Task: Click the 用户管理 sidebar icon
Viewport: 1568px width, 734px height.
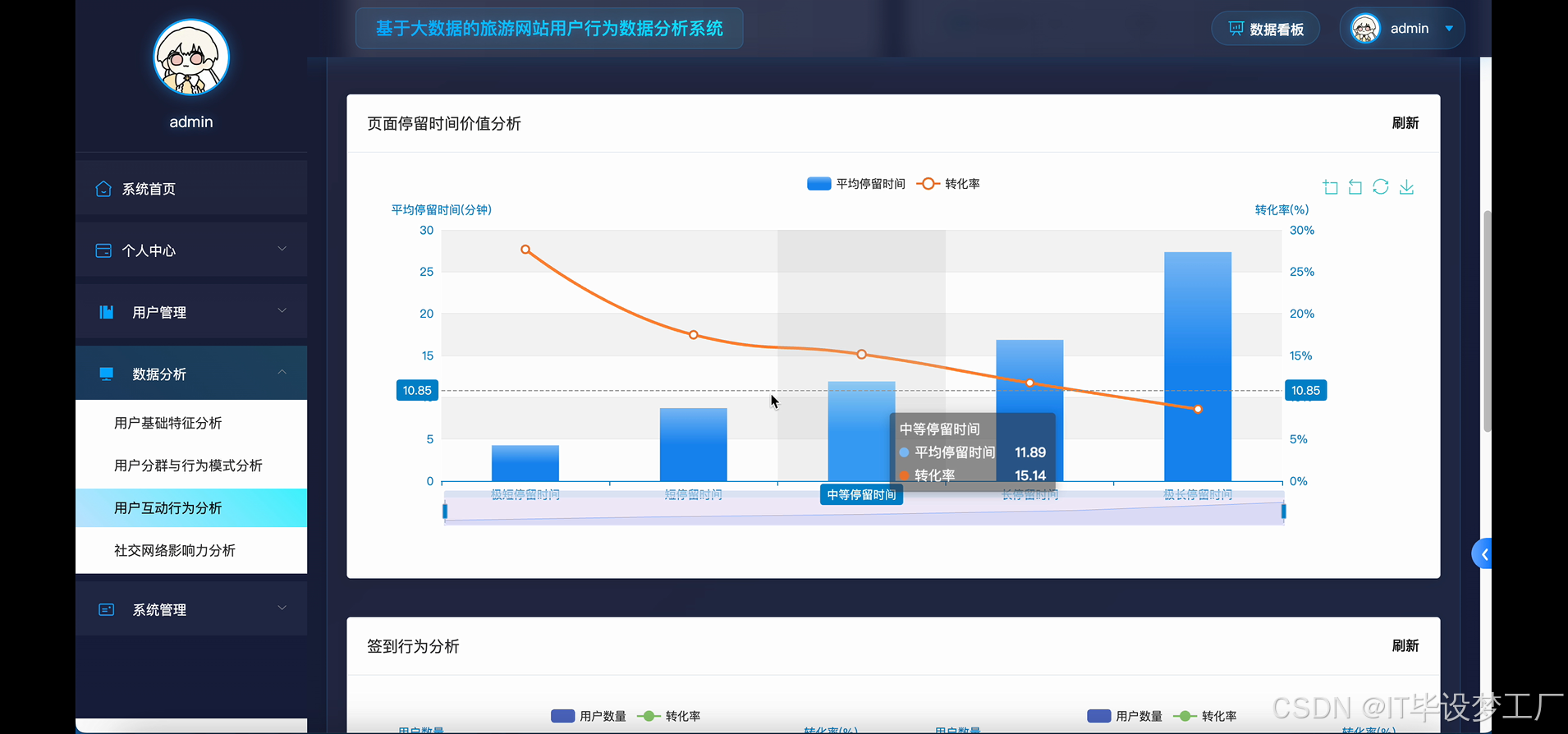Action: 106,312
